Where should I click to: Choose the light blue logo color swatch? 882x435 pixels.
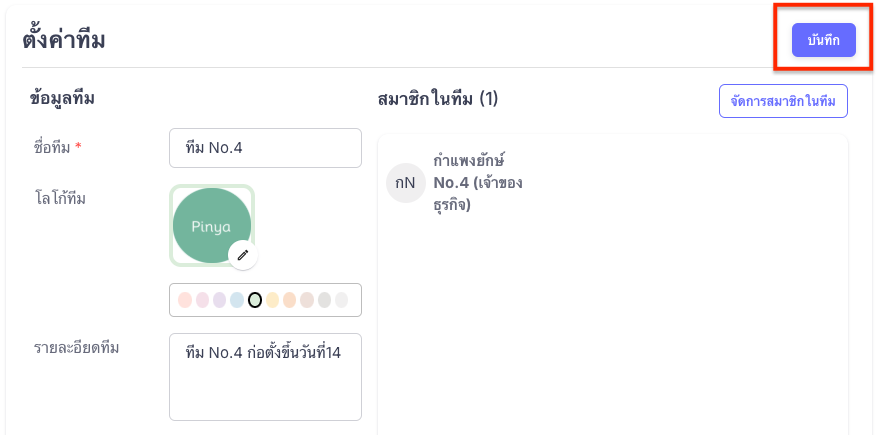237,300
